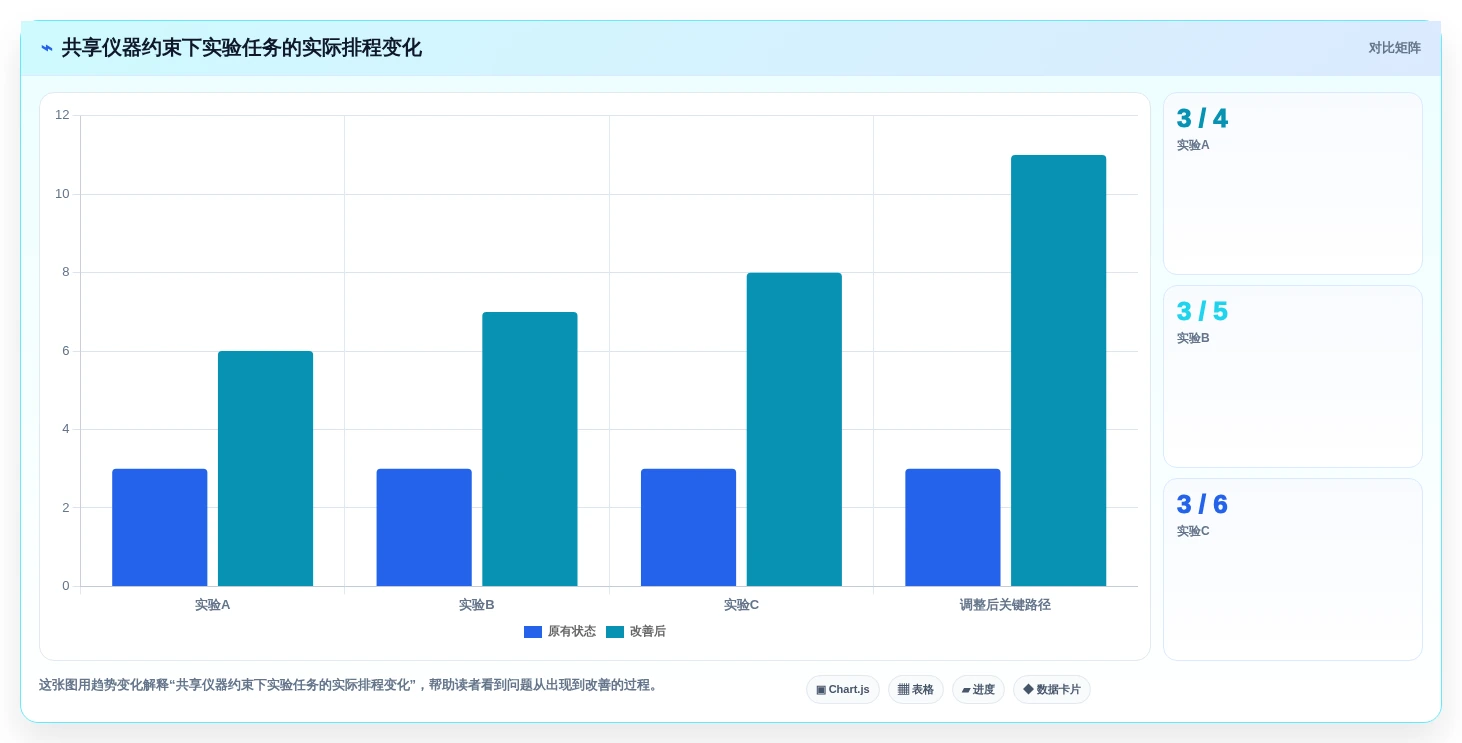
Task: Click the y-axis value 0
Action: click(x=66, y=586)
